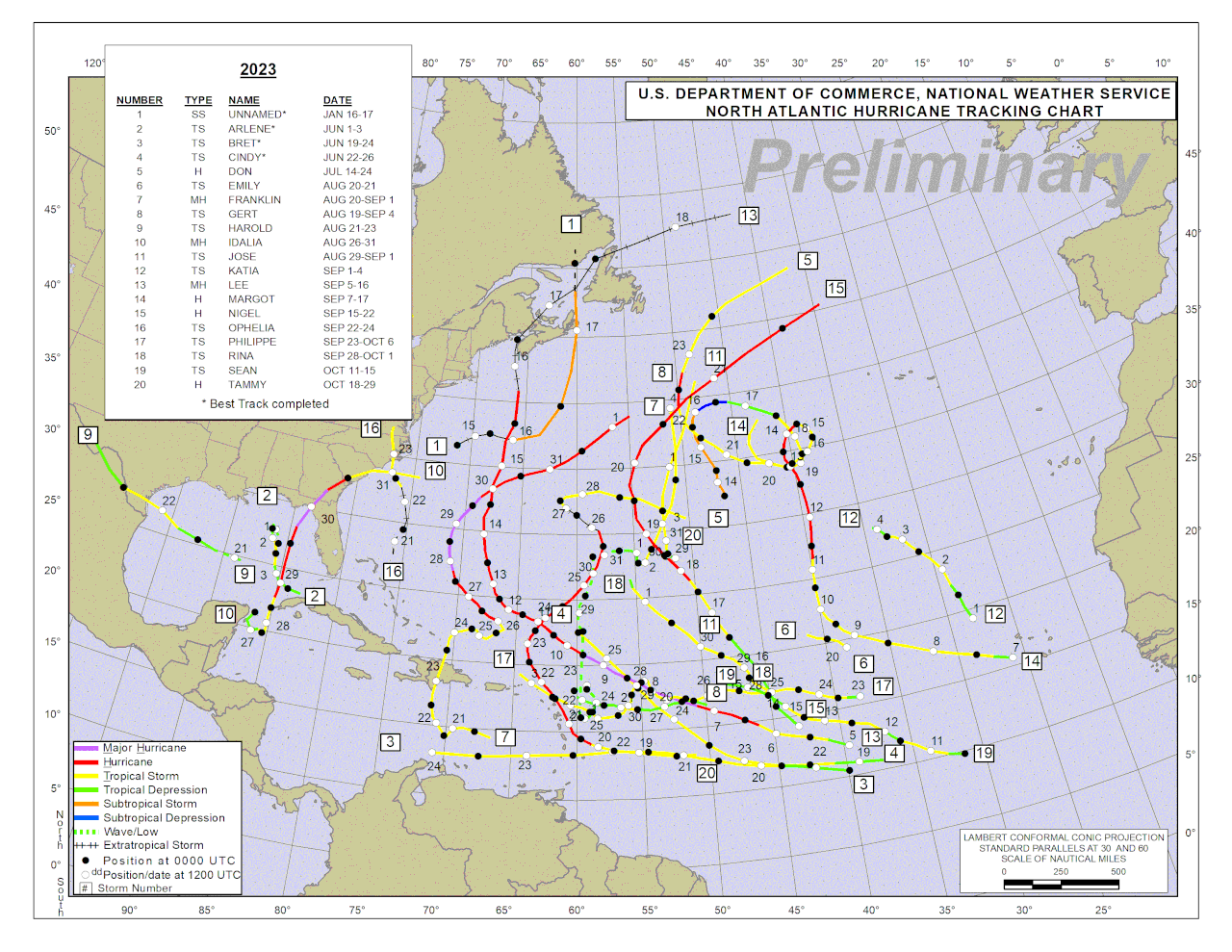Select the orange Subtropical Storm legend swatch

pyautogui.click(x=87, y=804)
